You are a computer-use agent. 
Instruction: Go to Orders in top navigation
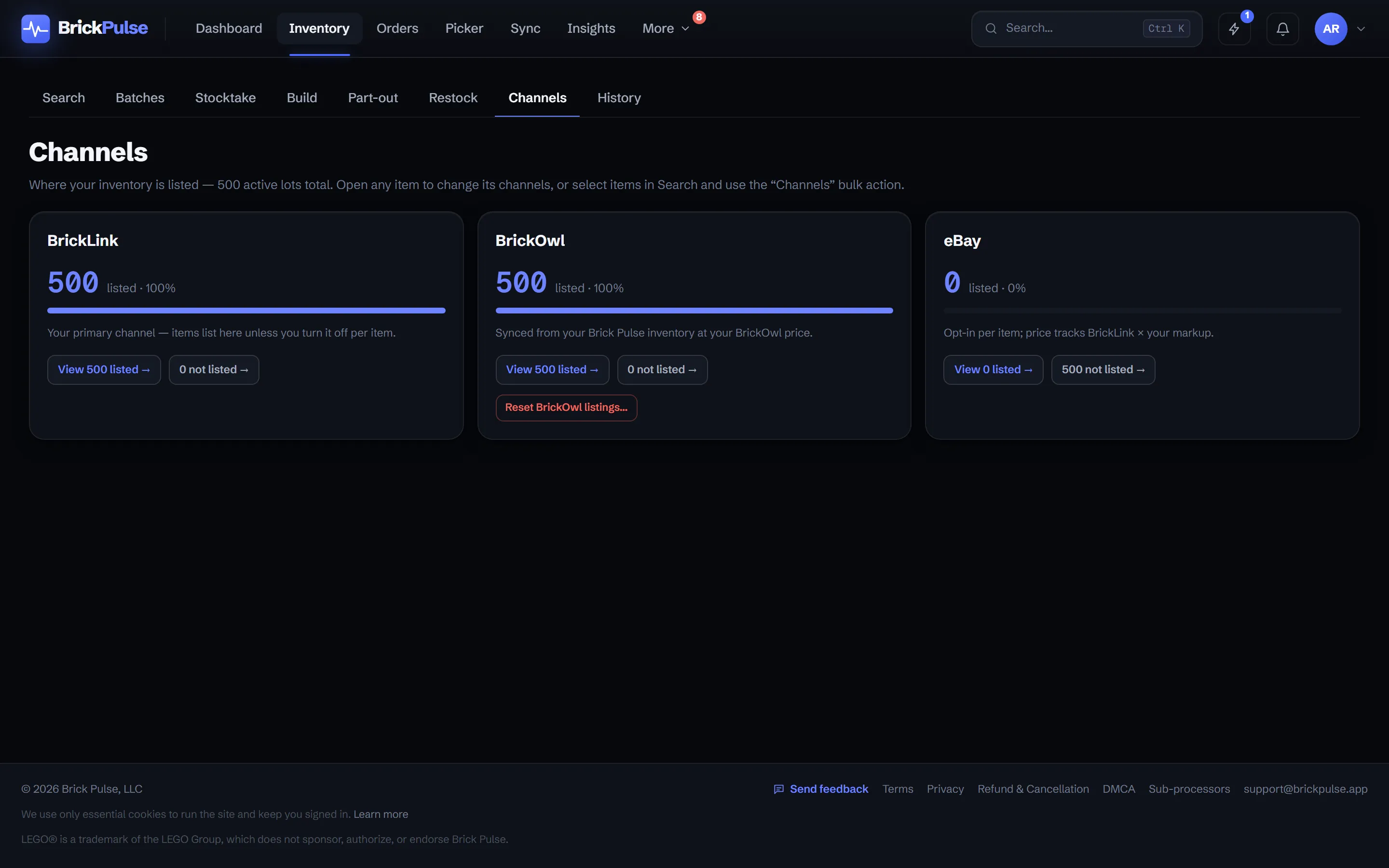pos(397,28)
